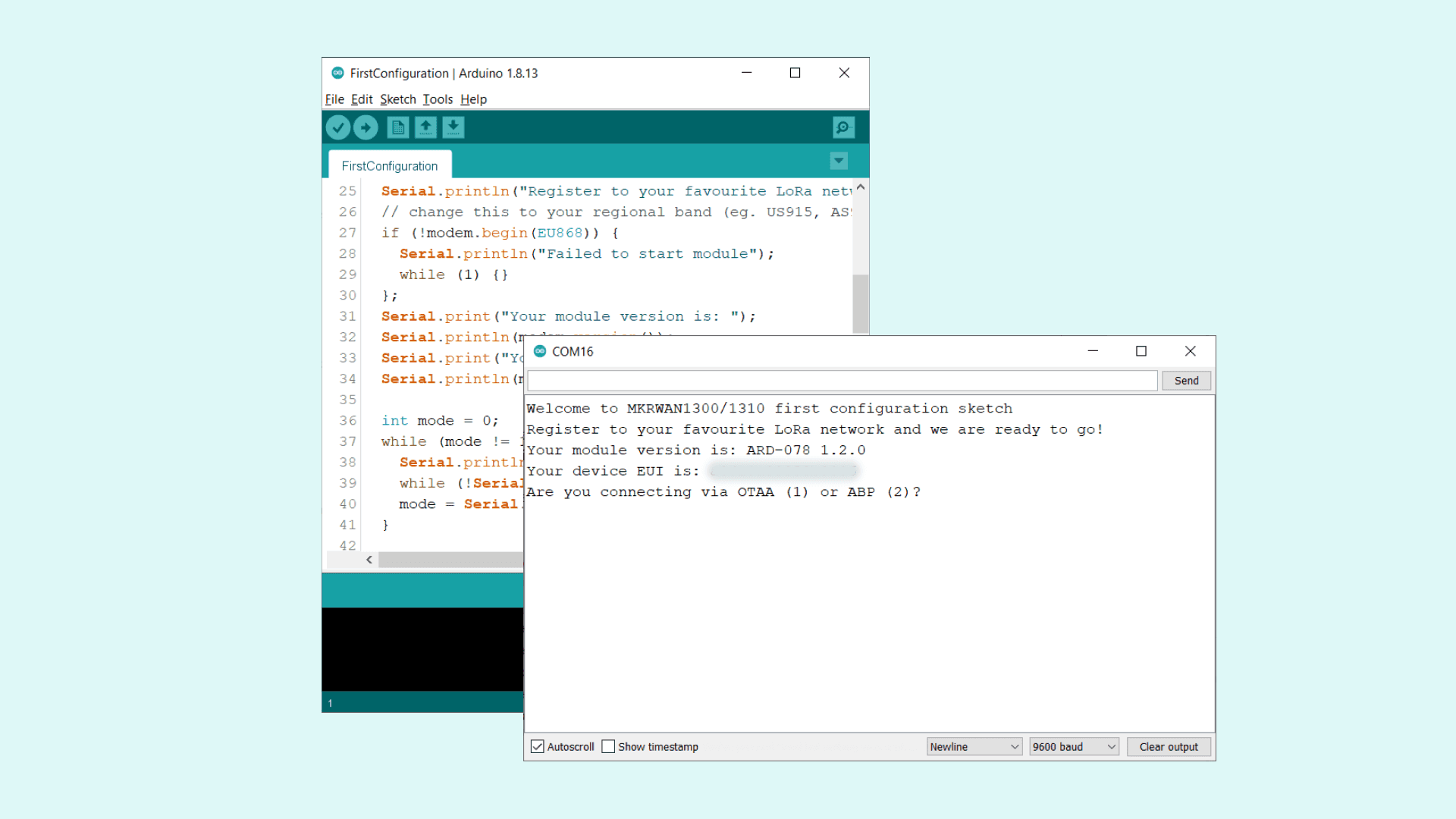Screen dimensions: 1456x819
Task: Open the Sketch menu
Action: [x=397, y=99]
